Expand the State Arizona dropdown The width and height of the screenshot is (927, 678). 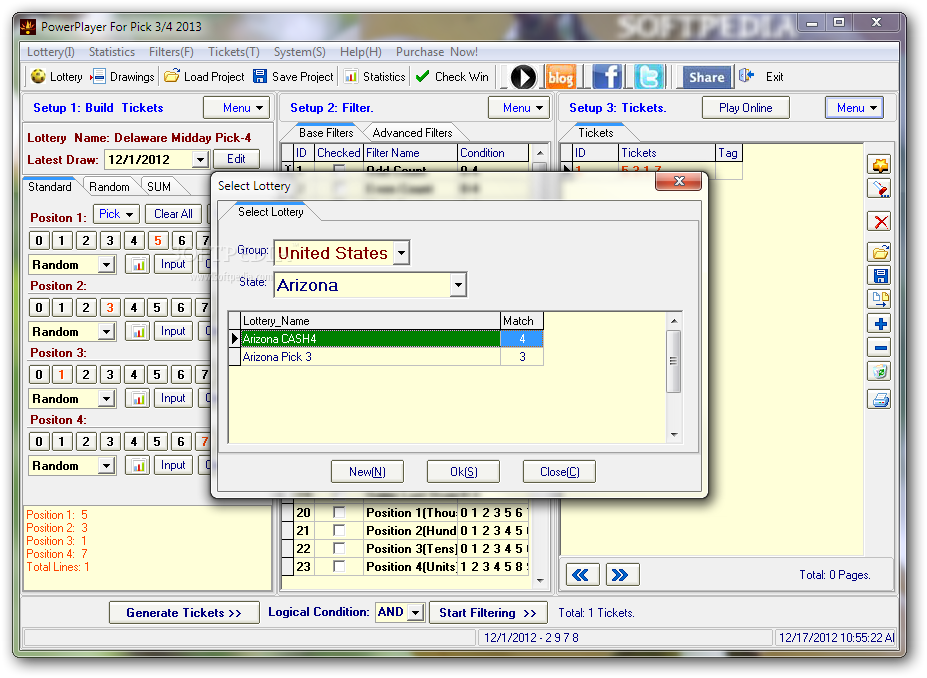click(458, 286)
